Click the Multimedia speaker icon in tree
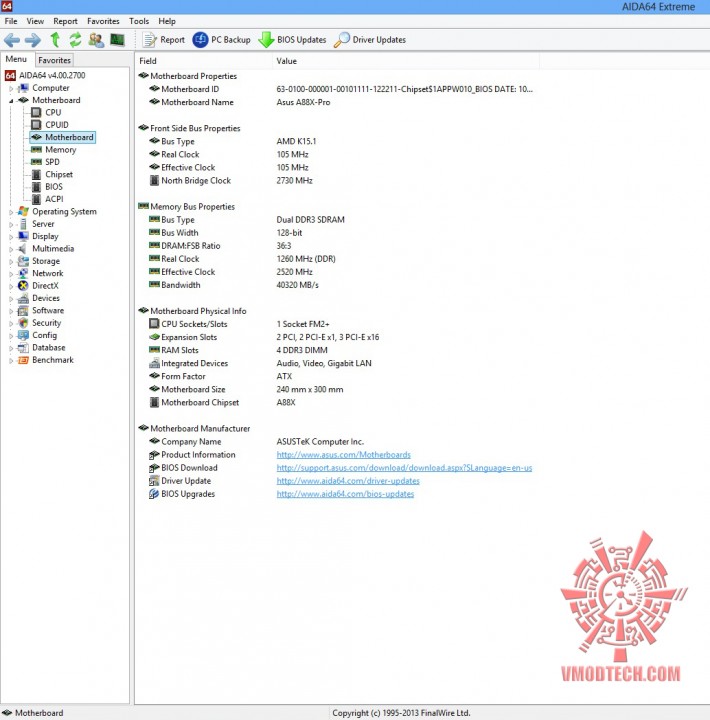The image size is (710, 720). (x=23, y=248)
